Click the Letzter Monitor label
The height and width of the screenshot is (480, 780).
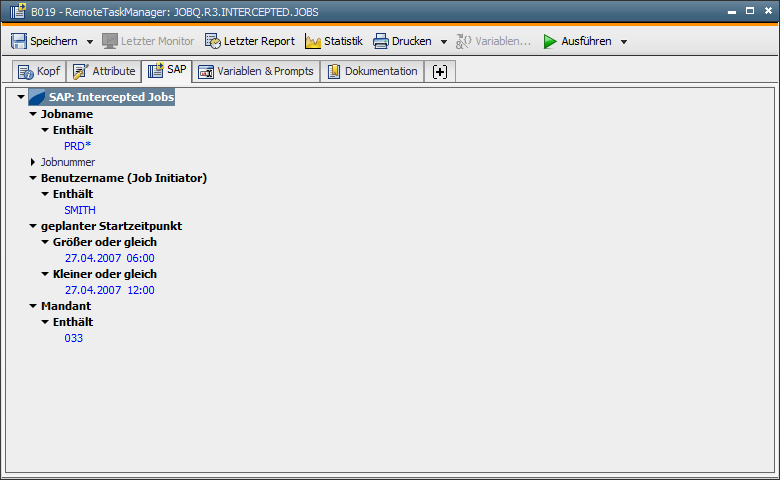pyautogui.click(x=157, y=41)
